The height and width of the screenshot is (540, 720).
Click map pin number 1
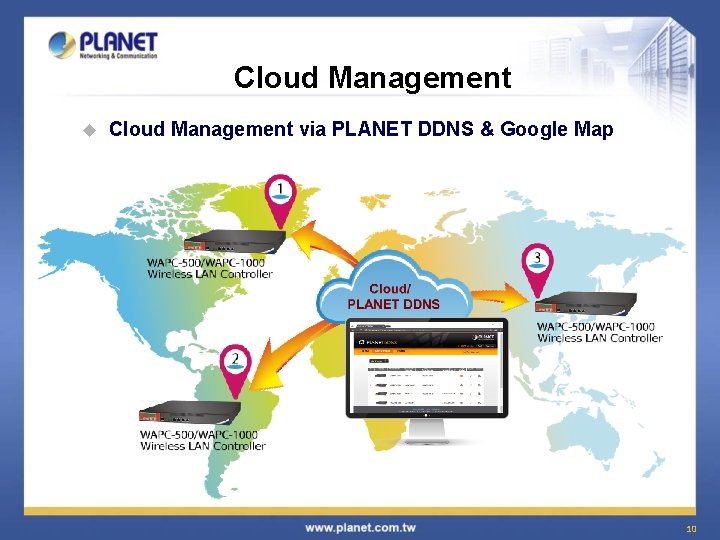(281, 201)
